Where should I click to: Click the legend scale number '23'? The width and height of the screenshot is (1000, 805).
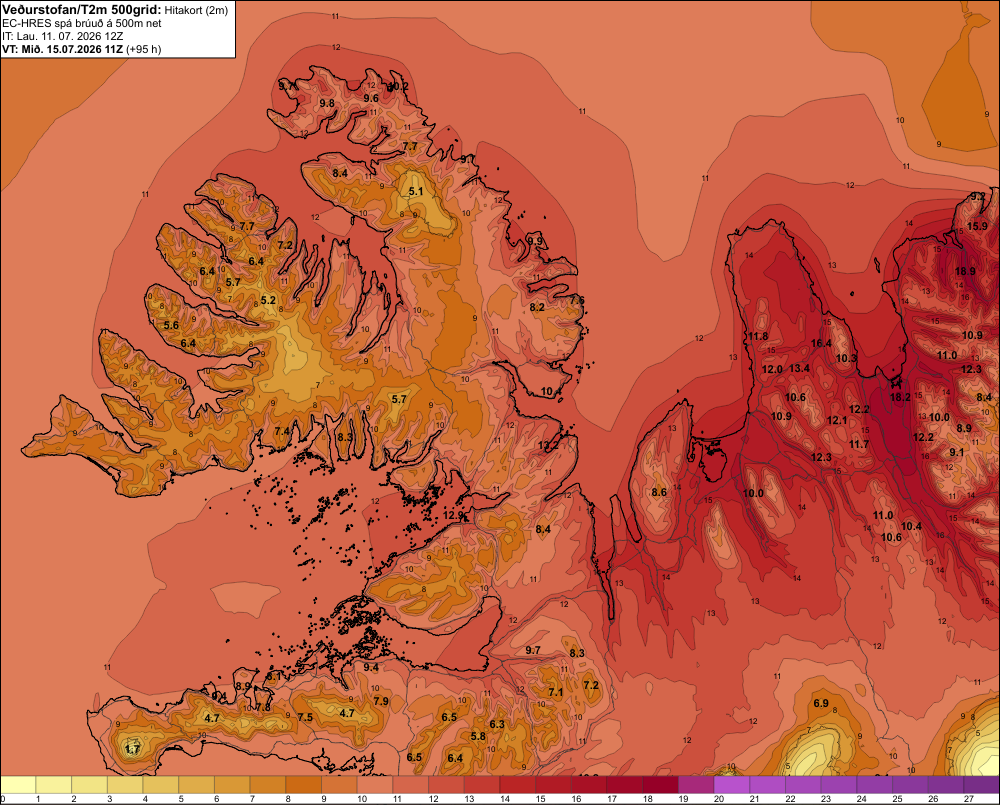point(826,799)
